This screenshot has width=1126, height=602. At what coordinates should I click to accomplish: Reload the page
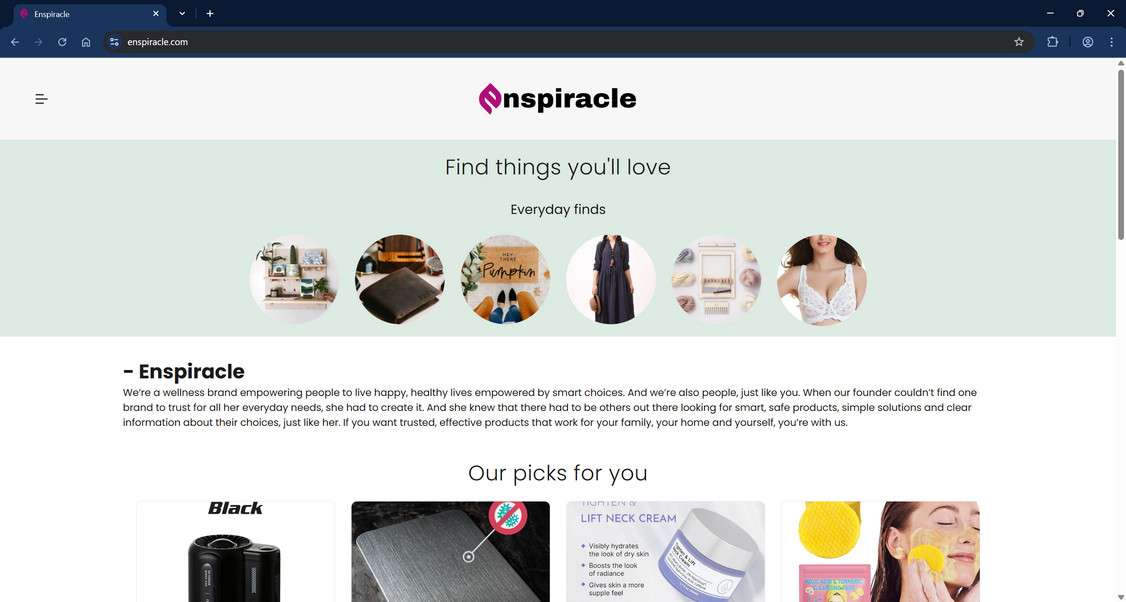[x=62, y=42]
